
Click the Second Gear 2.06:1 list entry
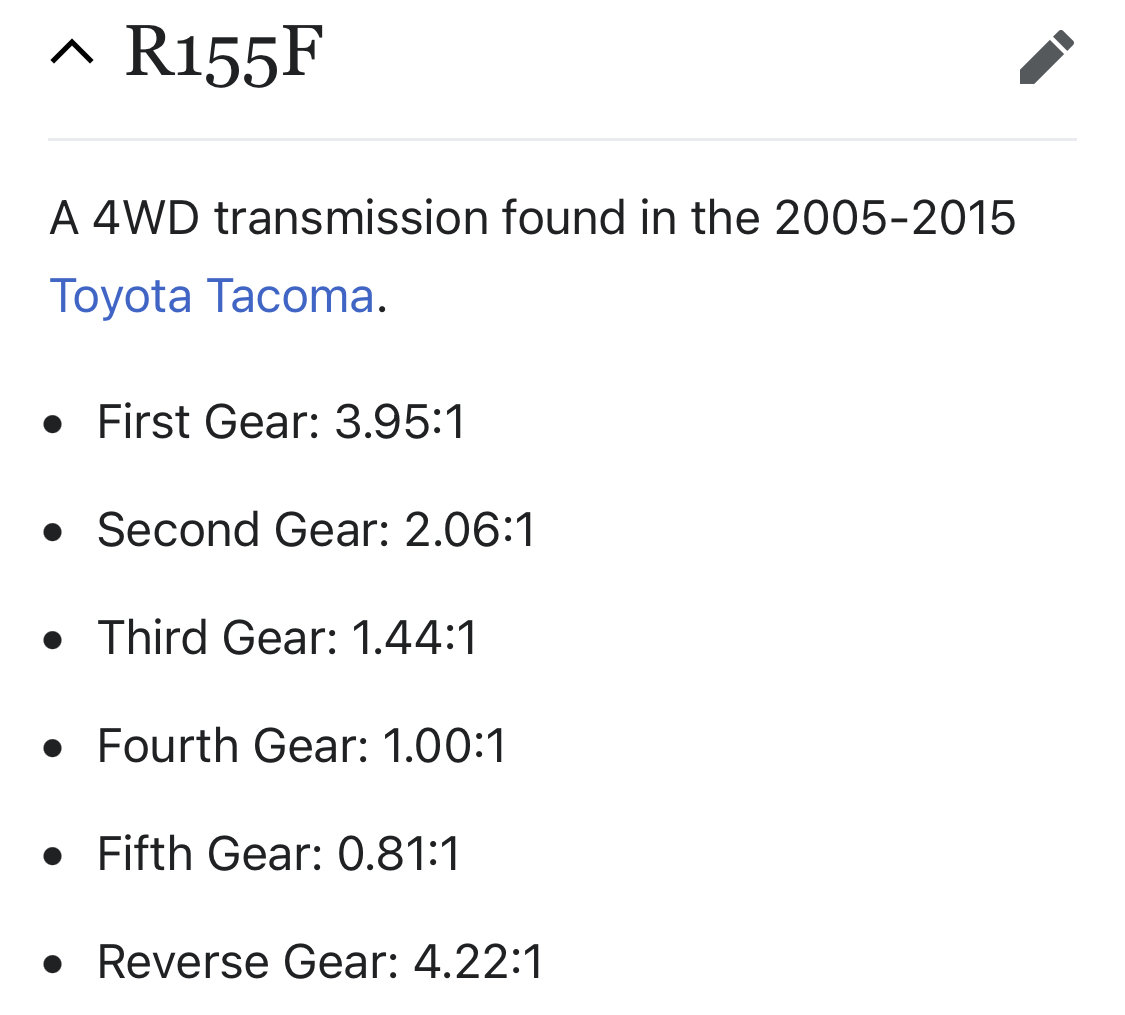[316, 530]
